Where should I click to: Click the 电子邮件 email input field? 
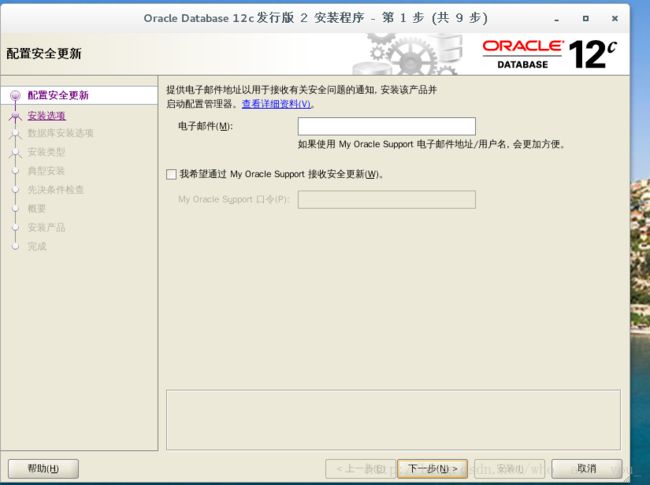(386, 126)
